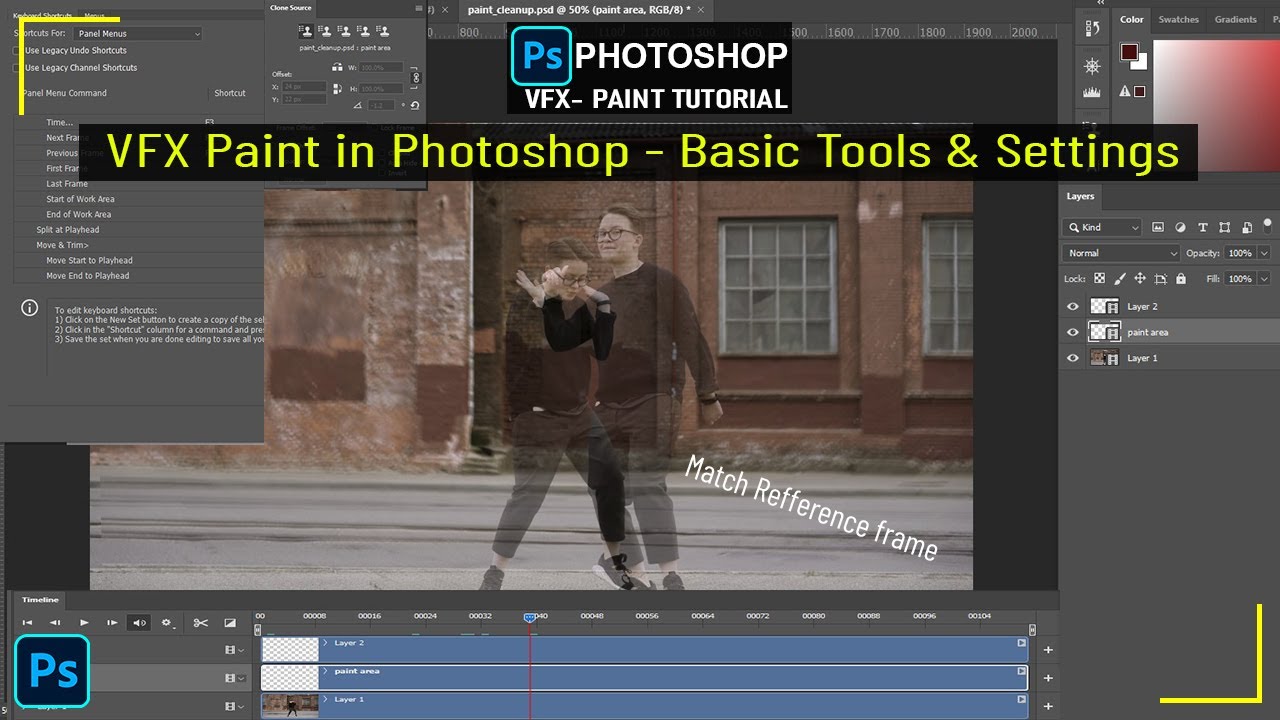Screen dimensions: 1280x720
Task: Open Layer 2 filmstrip menu in timeline
Action: (235, 650)
